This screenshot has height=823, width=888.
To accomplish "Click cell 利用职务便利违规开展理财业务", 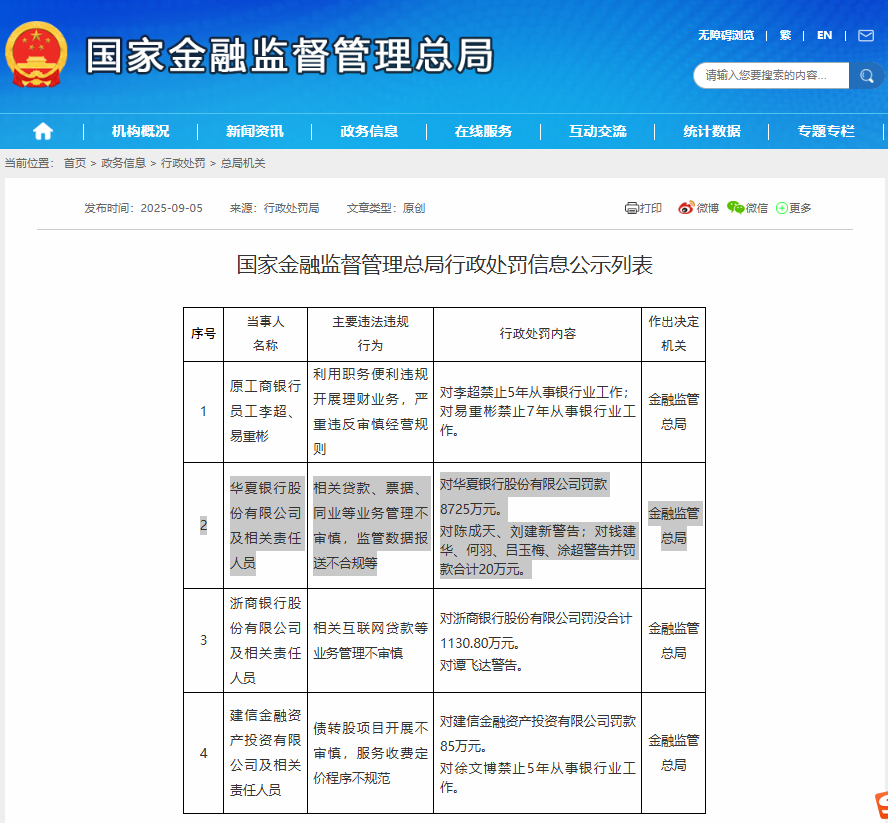I will click(x=370, y=412).
